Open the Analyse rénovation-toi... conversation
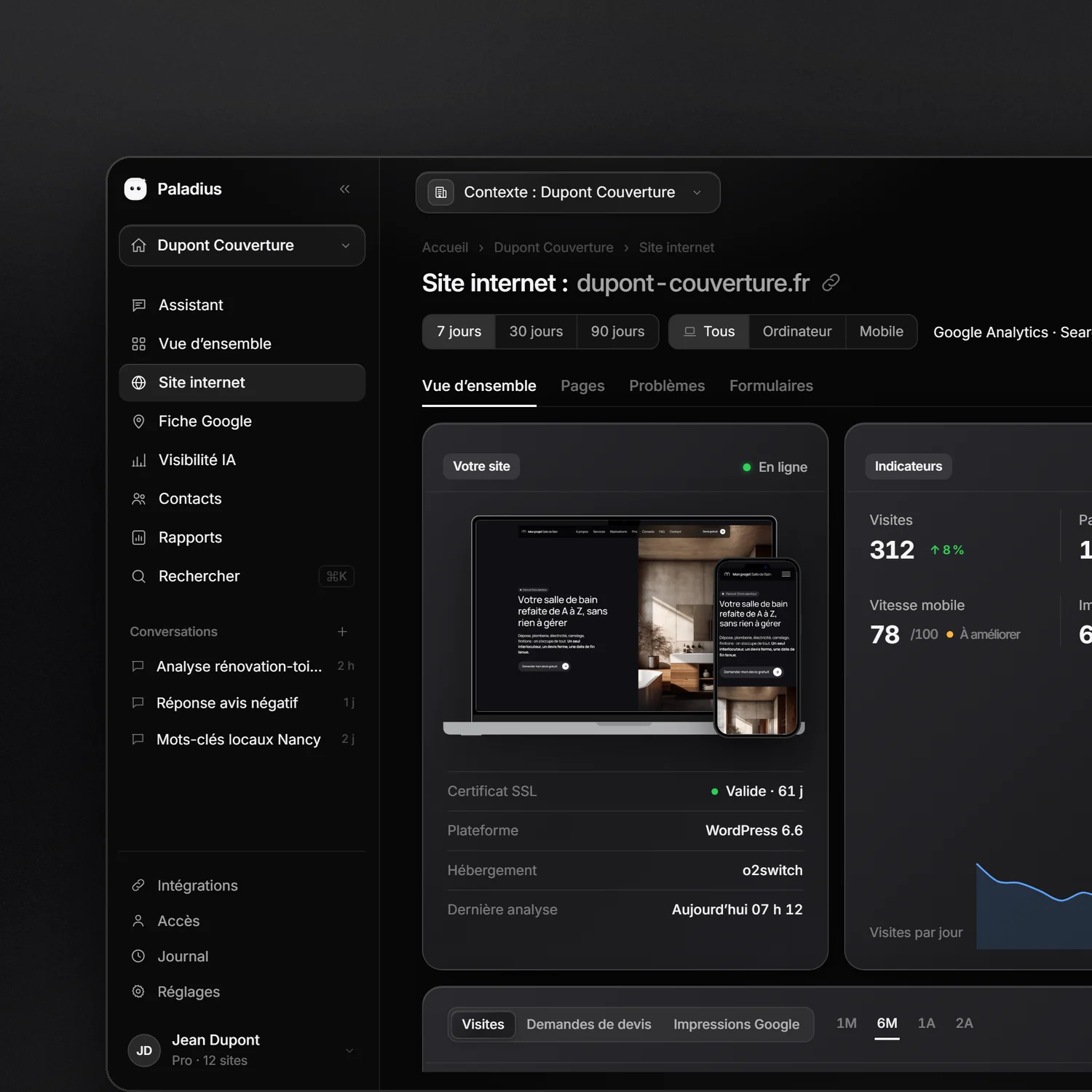This screenshot has height=1092, width=1092. (242, 666)
